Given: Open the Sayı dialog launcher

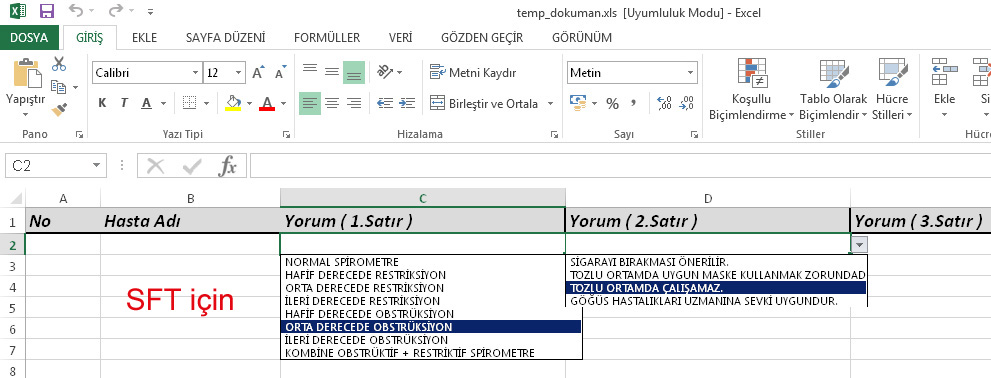Looking at the screenshot, I should pos(694,135).
